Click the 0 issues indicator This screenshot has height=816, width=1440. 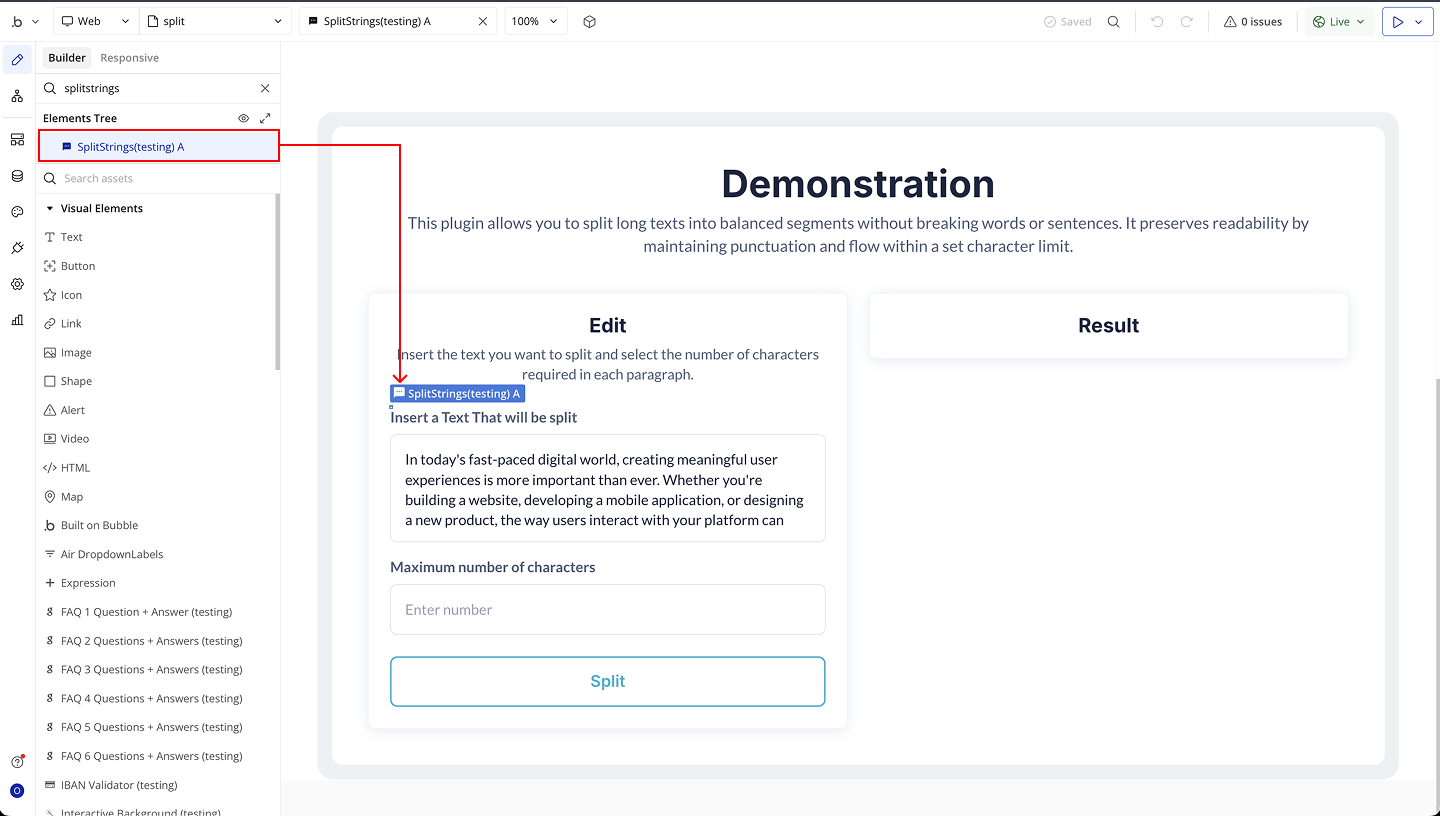tap(1252, 21)
